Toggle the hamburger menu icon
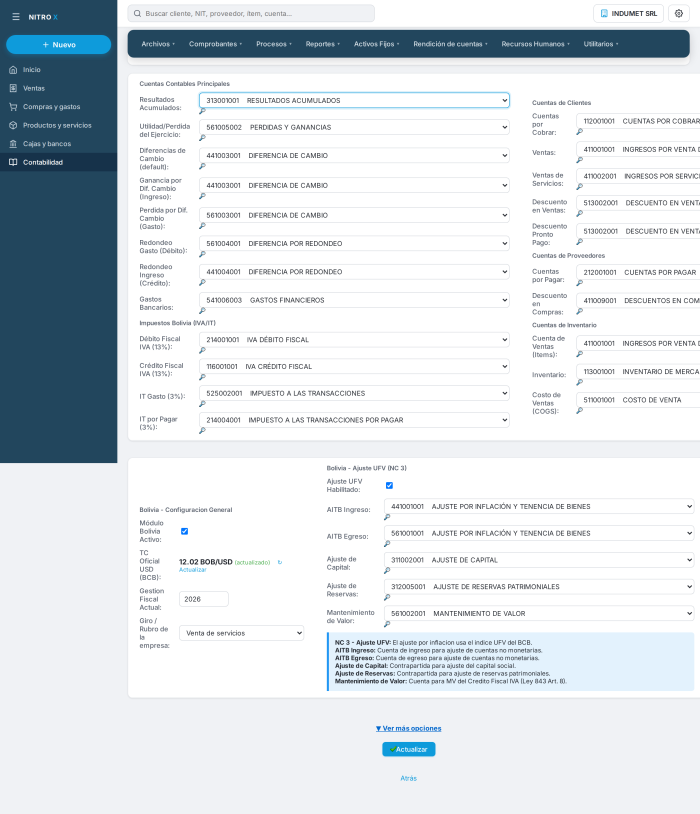The image size is (700, 814). [16, 17]
